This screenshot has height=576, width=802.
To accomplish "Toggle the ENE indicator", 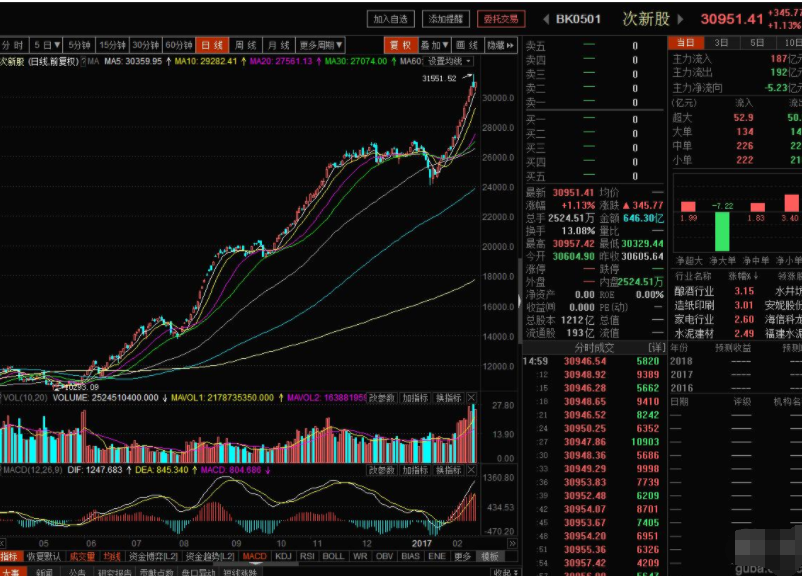I will point(436,556).
